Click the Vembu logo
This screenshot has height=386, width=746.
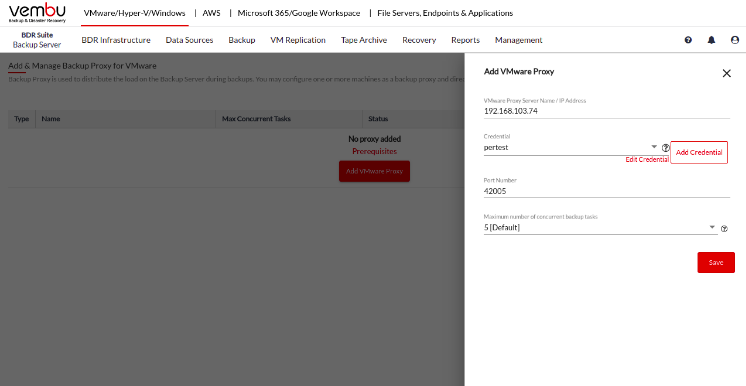tap(37, 13)
